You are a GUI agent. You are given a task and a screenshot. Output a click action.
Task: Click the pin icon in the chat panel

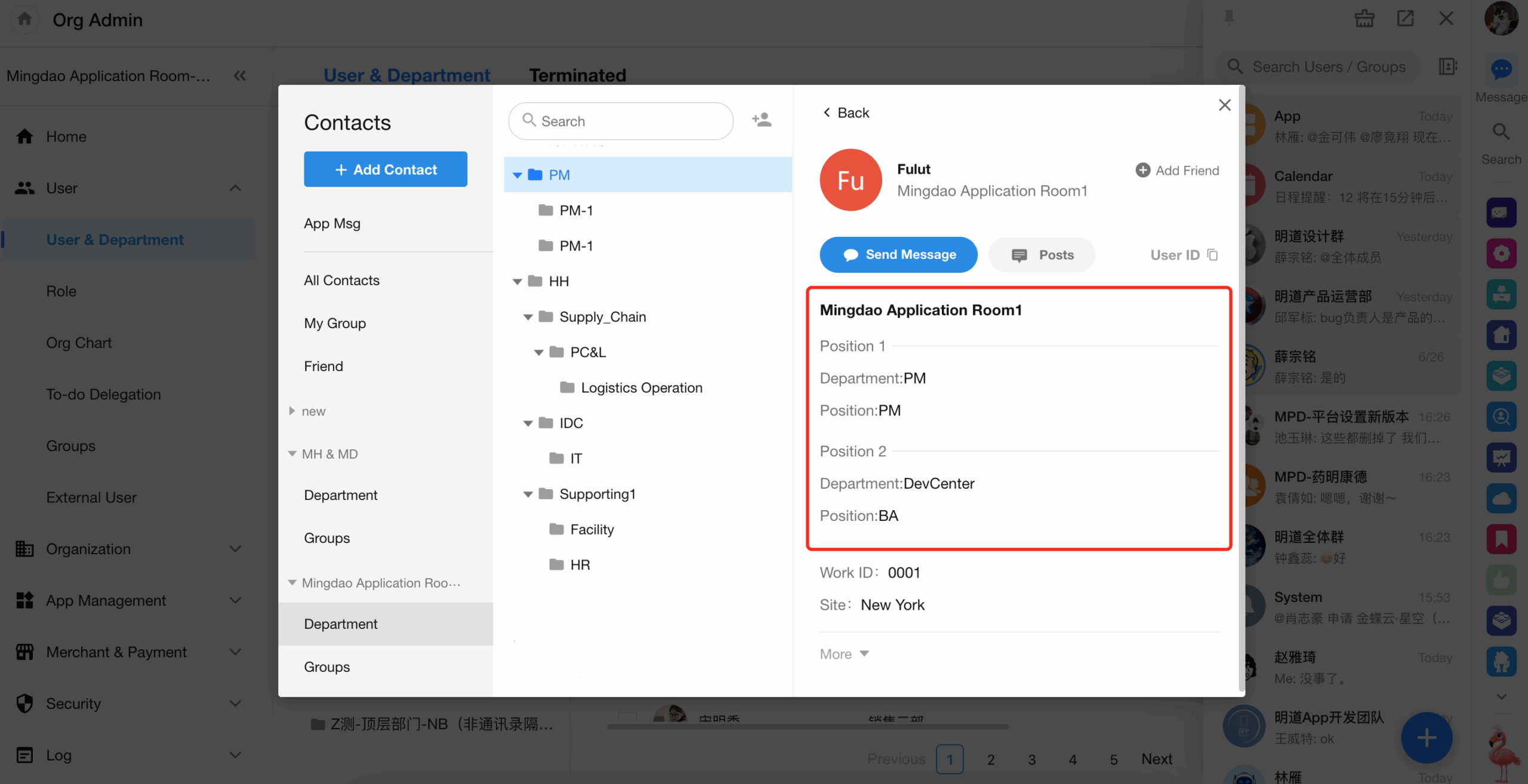click(x=1229, y=18)
